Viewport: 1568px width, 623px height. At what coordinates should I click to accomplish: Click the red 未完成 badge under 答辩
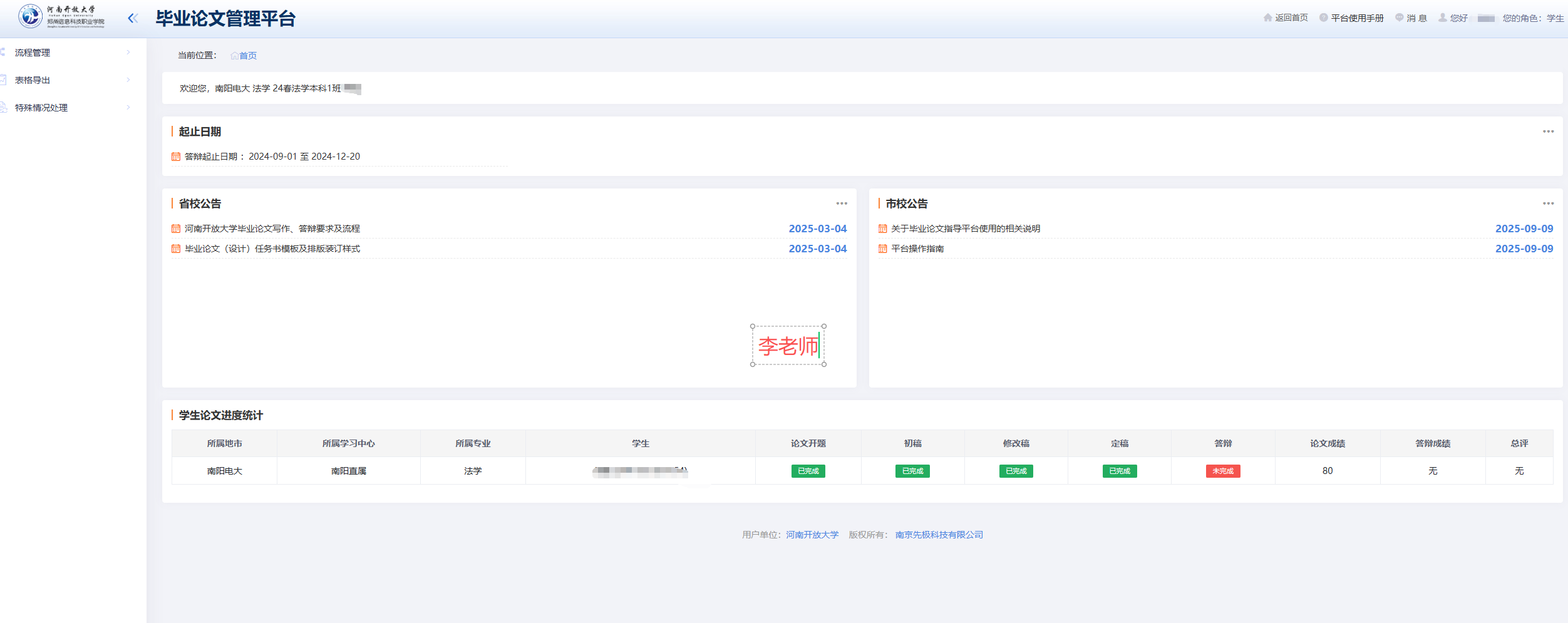[1223, 471]
